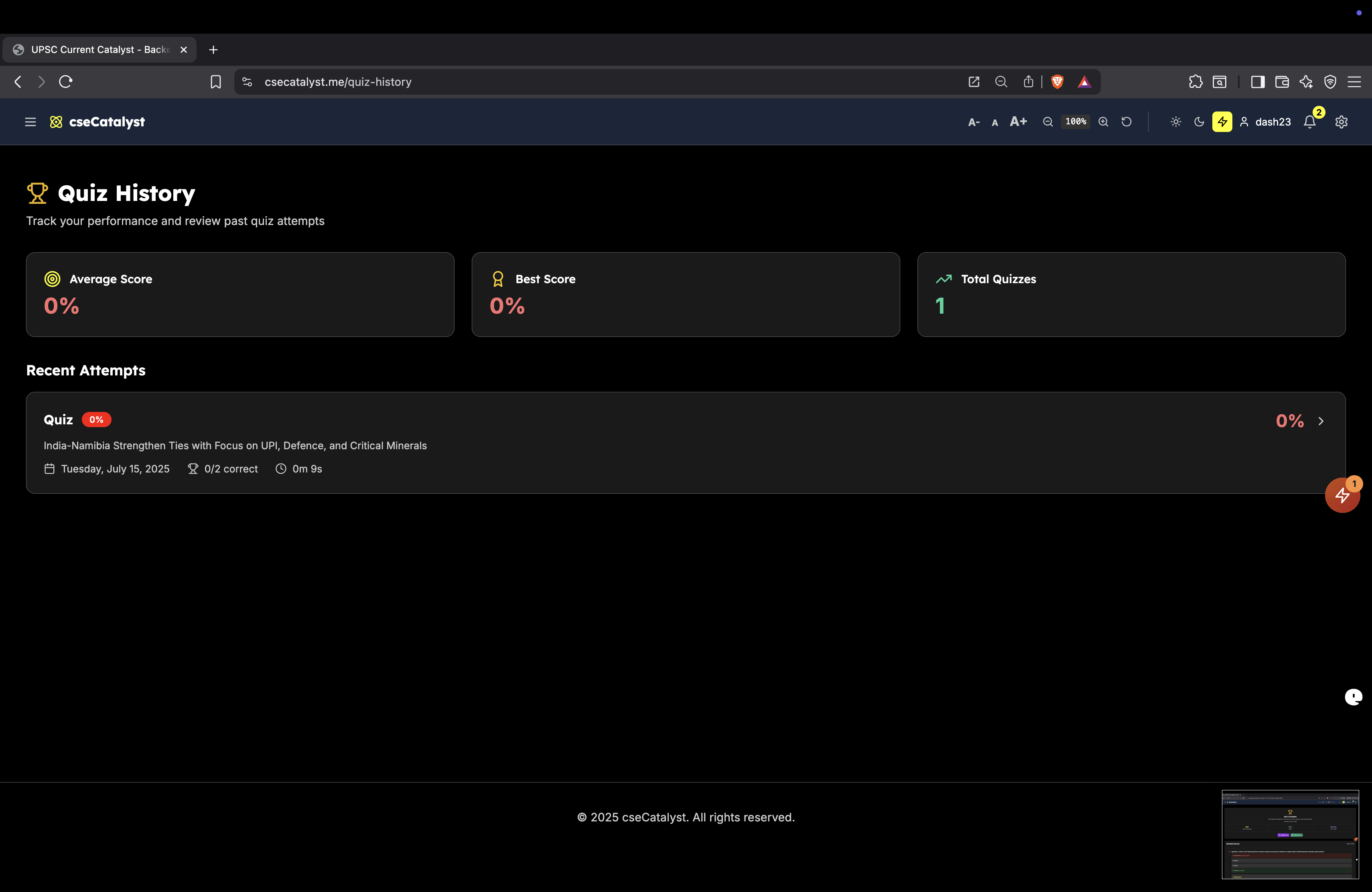1372x892 pixels.
Task: Toggle the browser sidebar panel
Action: [1258, 82]
